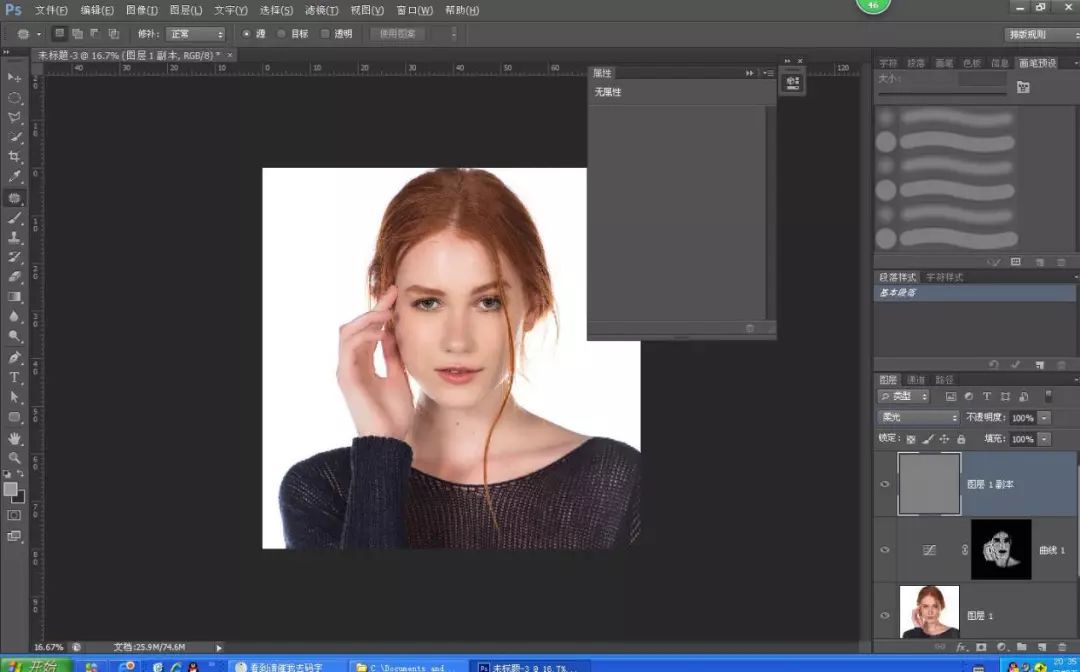Select the Zoom tool in toolbox
The width and height of the screenshot is (1080, 672).
pos(15,457)
